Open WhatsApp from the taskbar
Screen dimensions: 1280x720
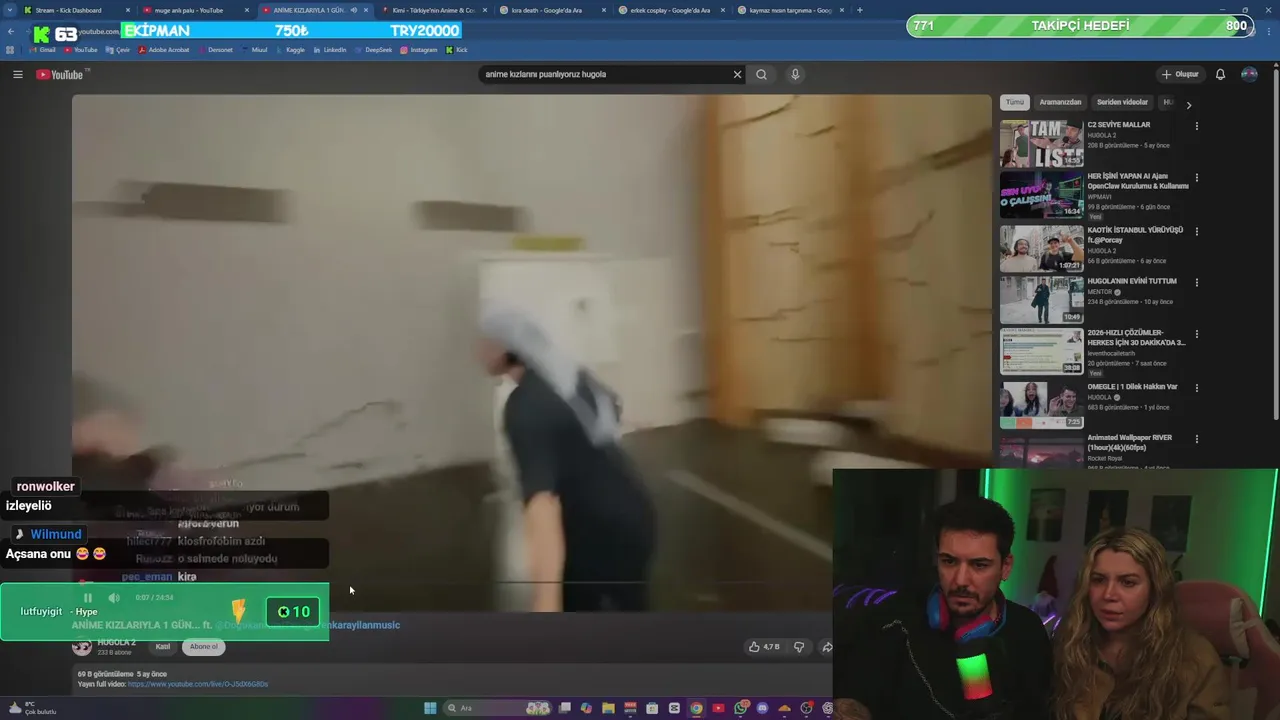tap(740, 708)
